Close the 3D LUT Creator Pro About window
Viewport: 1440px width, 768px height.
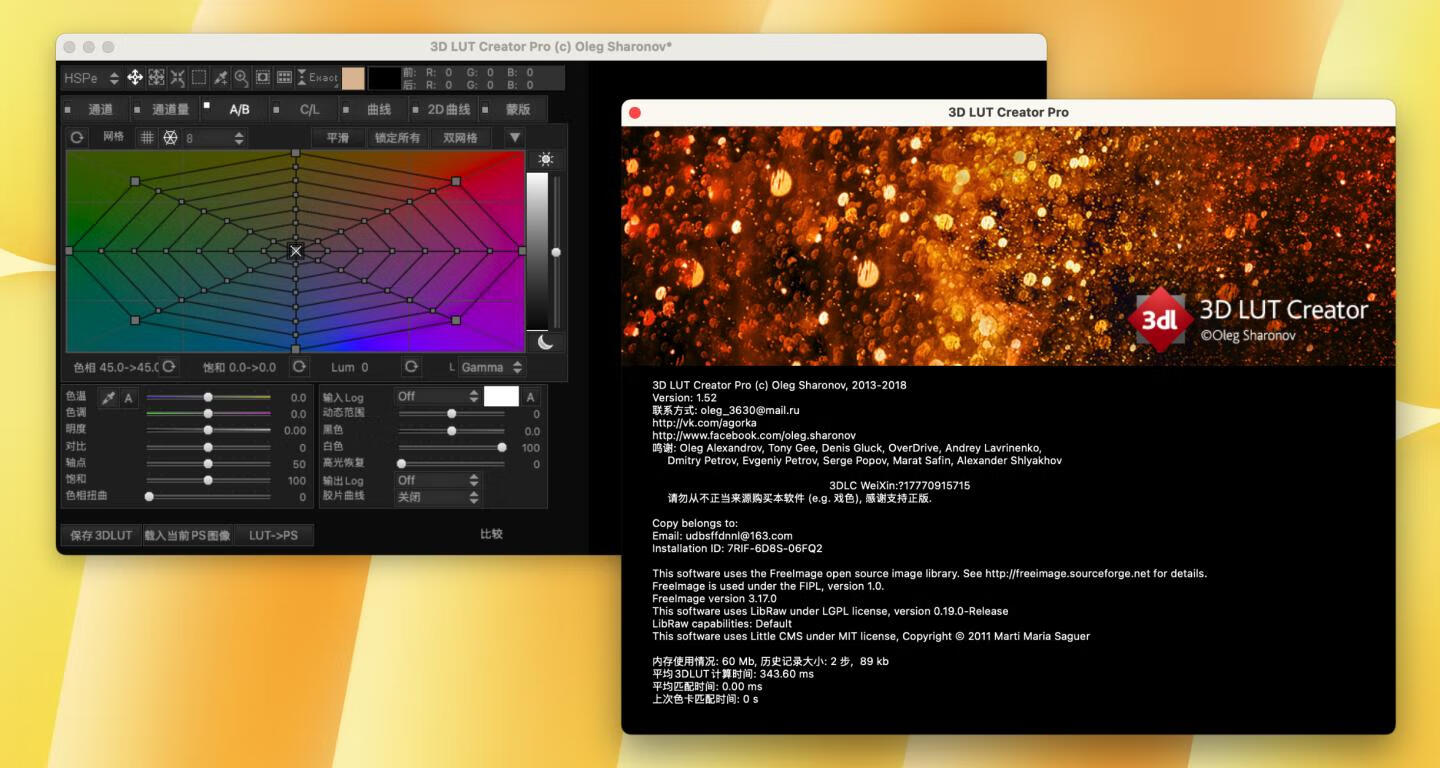(634, 113)
